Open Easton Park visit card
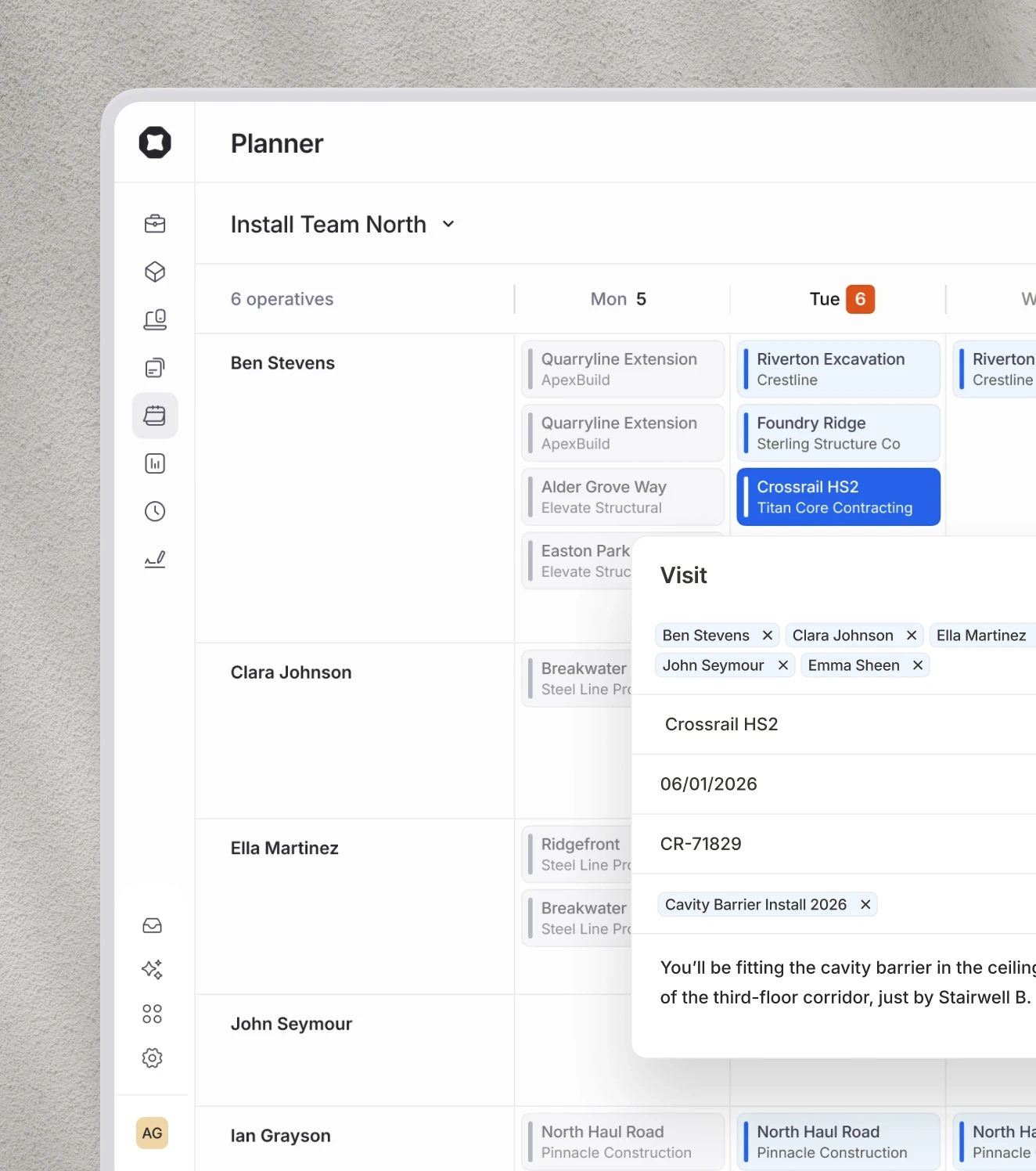 coord(577,561)
